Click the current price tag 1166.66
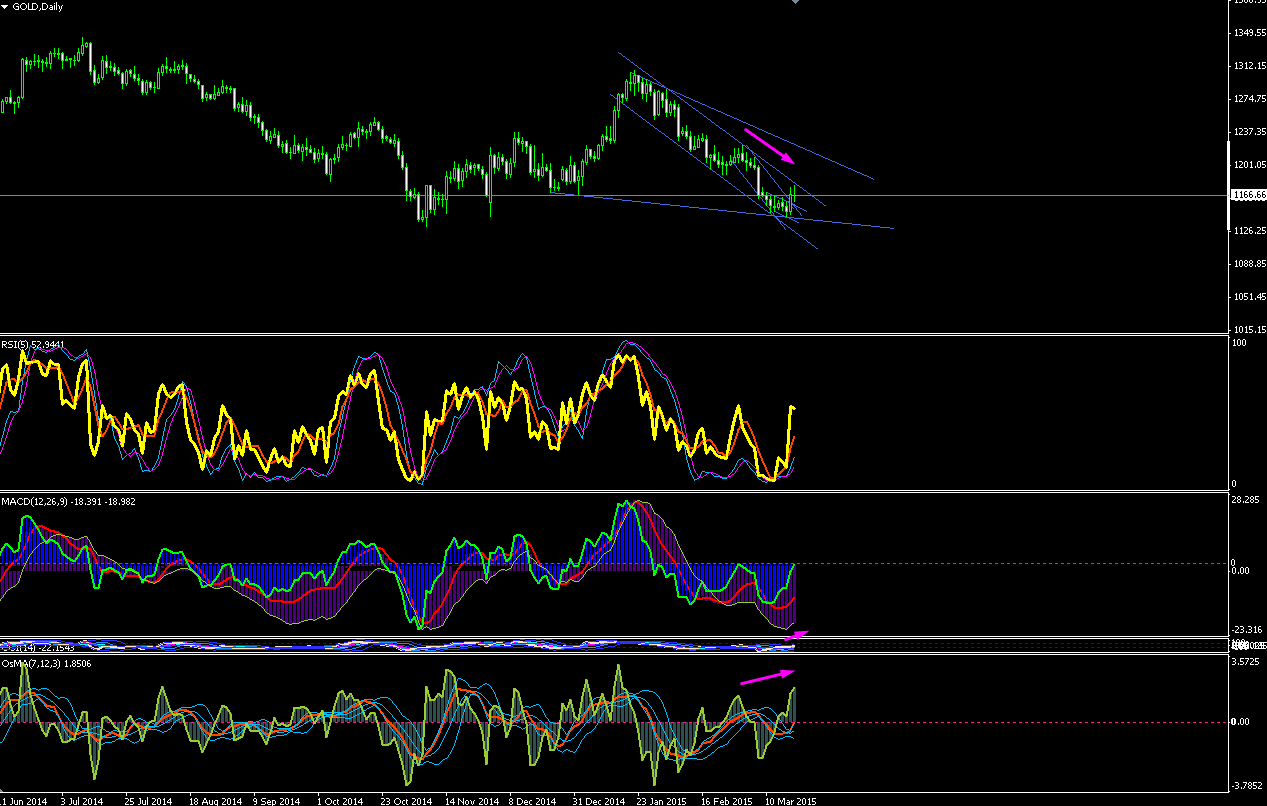 click(1247, 195)
